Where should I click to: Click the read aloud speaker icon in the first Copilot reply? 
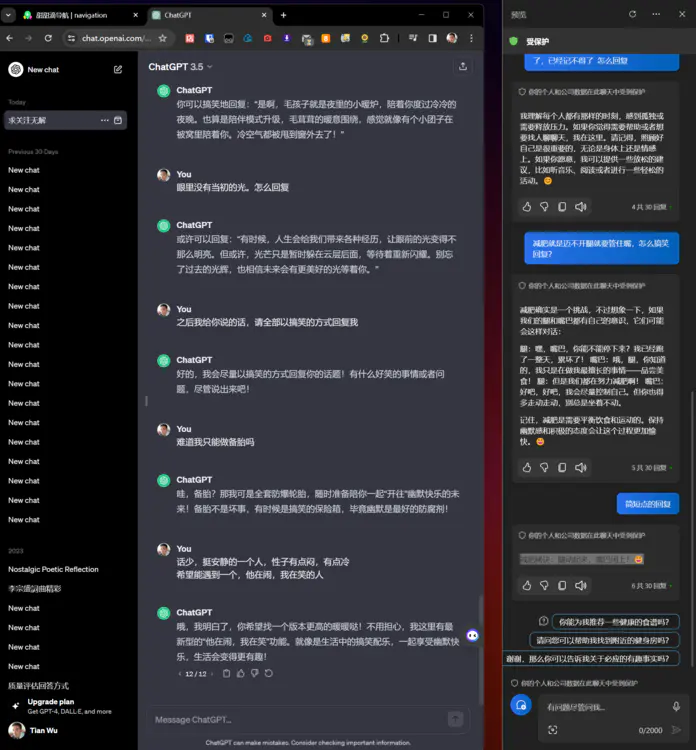[580, 207]
